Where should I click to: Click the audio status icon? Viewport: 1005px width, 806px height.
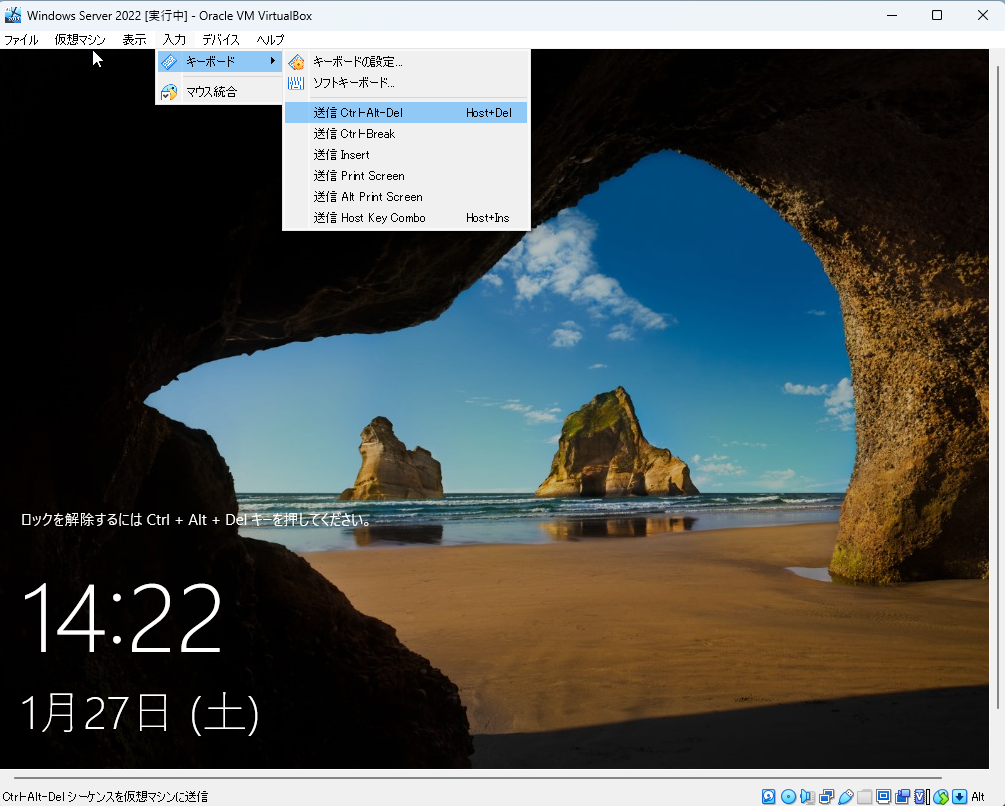(806, 796)
